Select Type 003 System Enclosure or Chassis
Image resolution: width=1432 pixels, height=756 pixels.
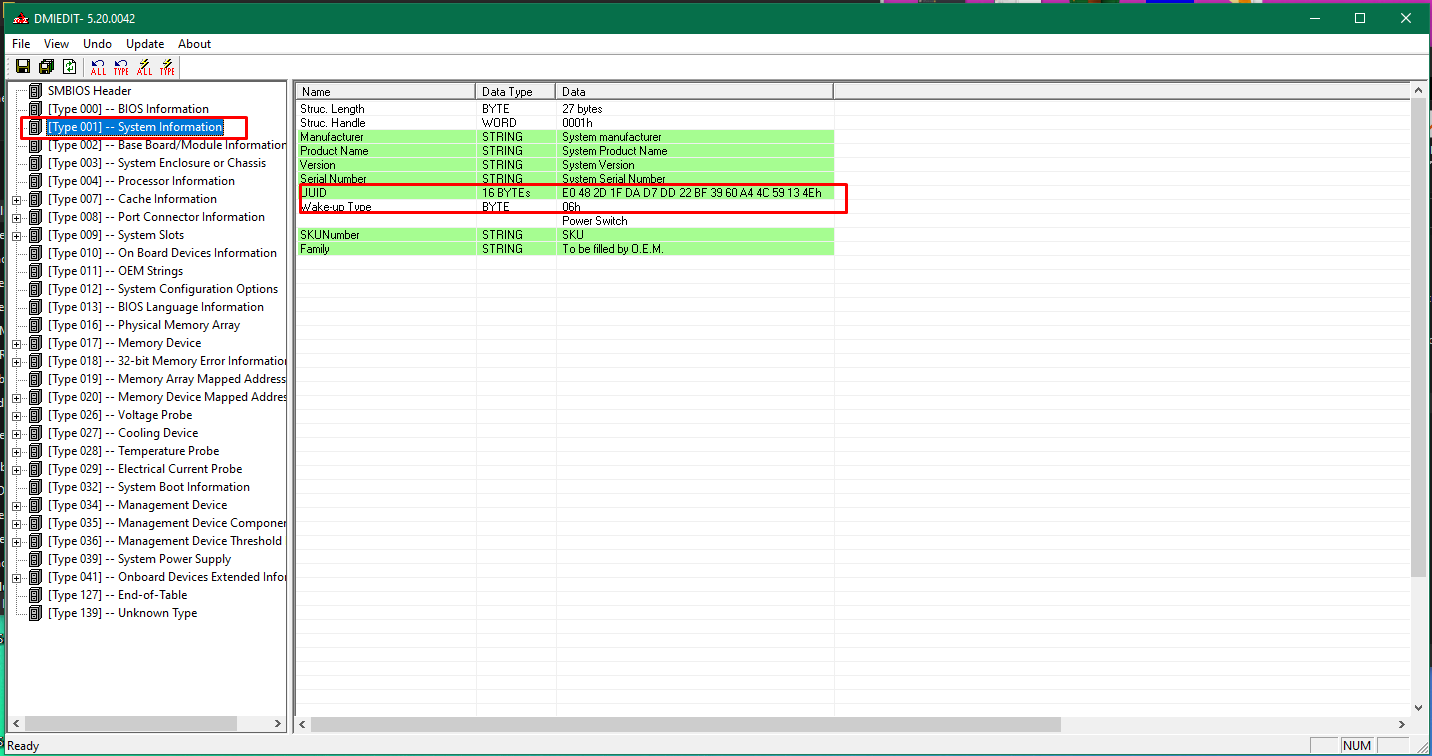[157, 163]
